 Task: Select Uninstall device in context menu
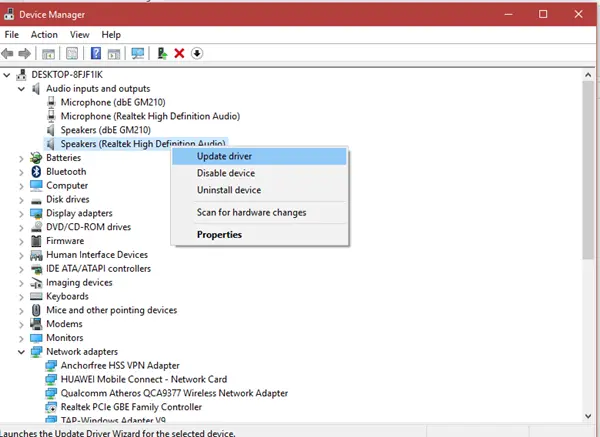click(259, 190)
